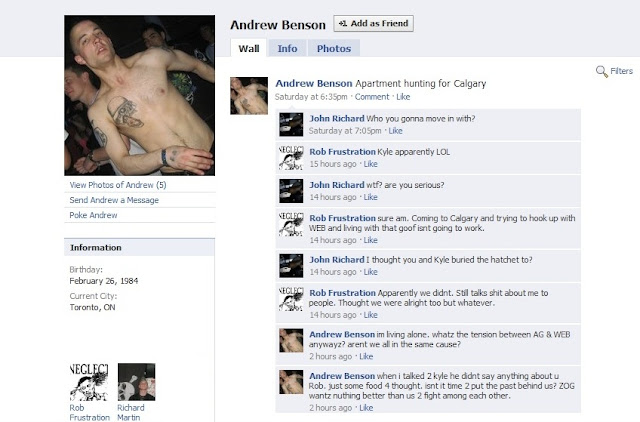The height and width of the screenshot is (422, 640).
Task: Click Poke Andrew link
Action: 93,215
